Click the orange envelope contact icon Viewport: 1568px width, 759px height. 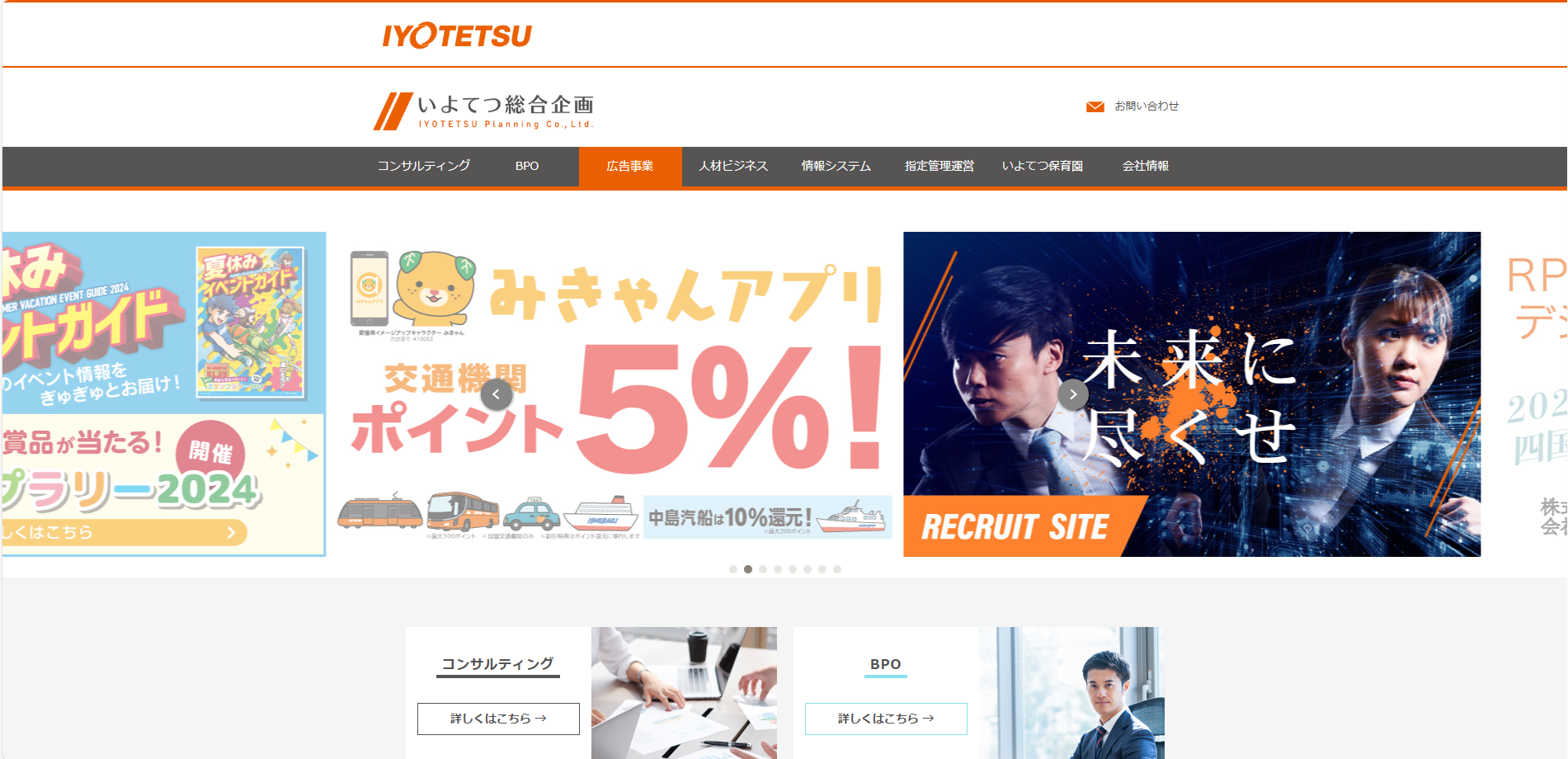click(x=1095, y=106)
